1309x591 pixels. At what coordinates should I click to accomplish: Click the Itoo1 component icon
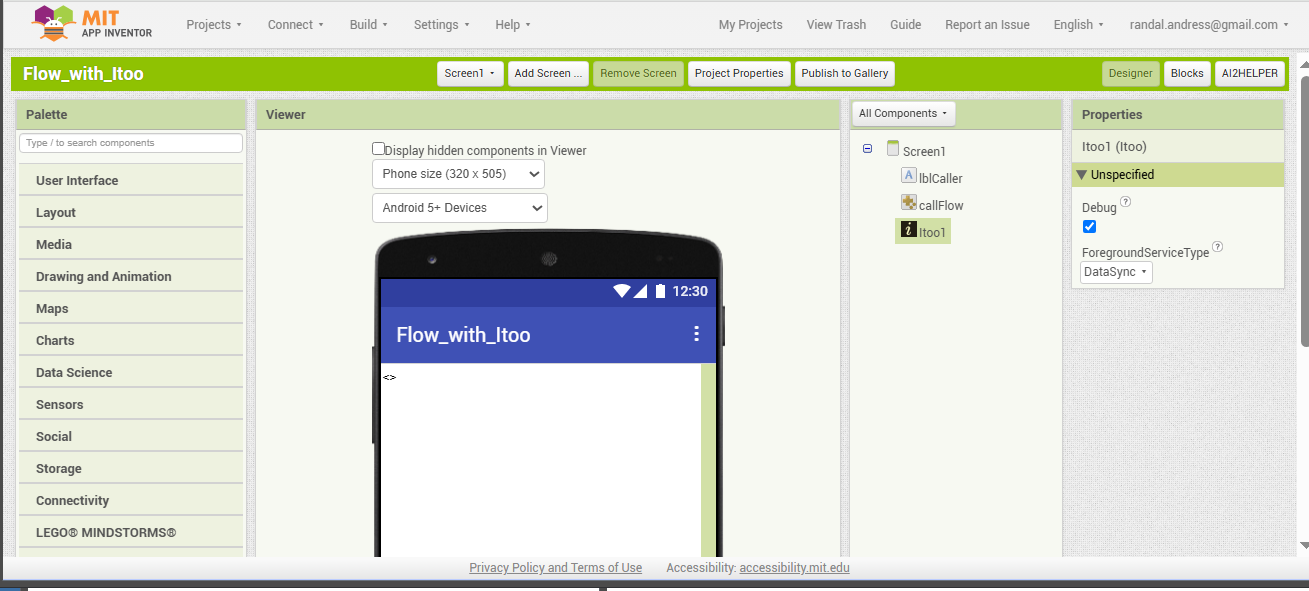[909, 229]
